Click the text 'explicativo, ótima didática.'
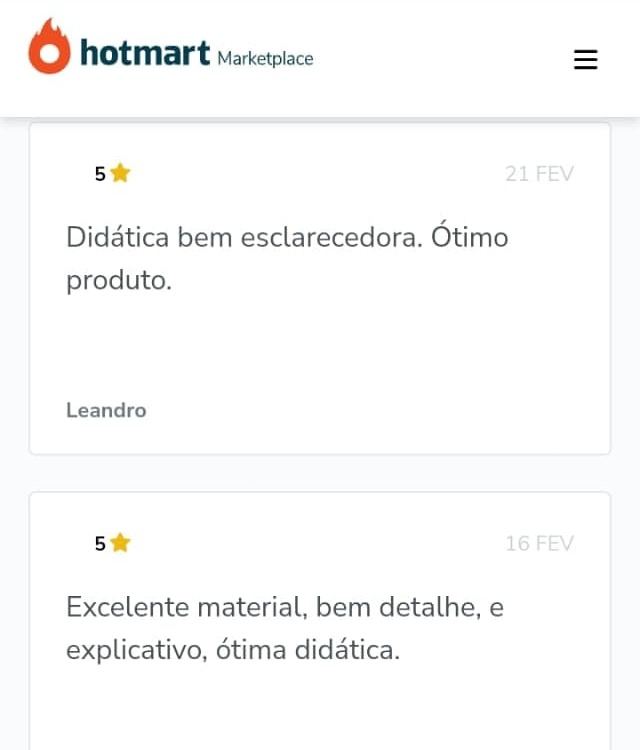 [x=233, y=650]
